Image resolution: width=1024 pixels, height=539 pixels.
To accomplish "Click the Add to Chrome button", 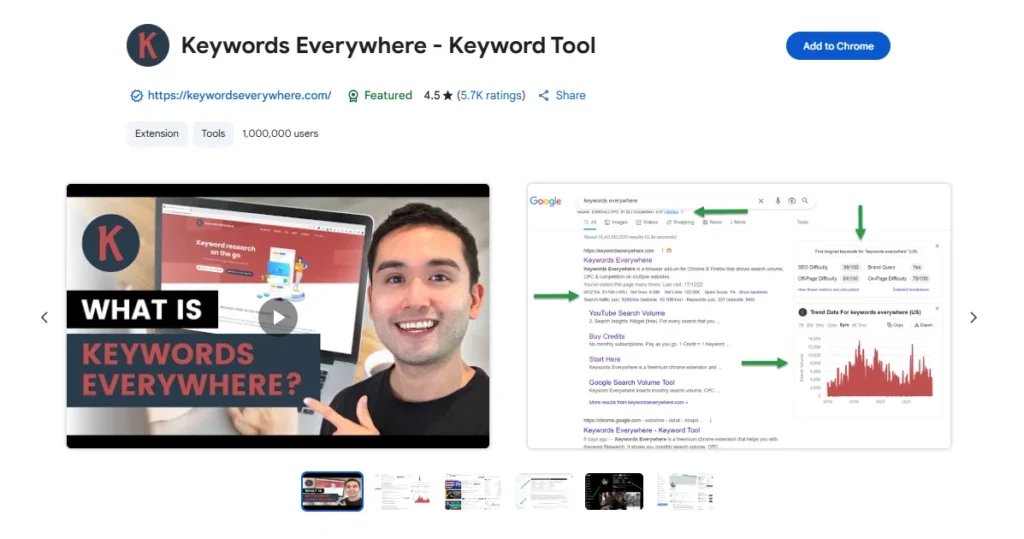I will pyautogui.click(x=837, y=46).
